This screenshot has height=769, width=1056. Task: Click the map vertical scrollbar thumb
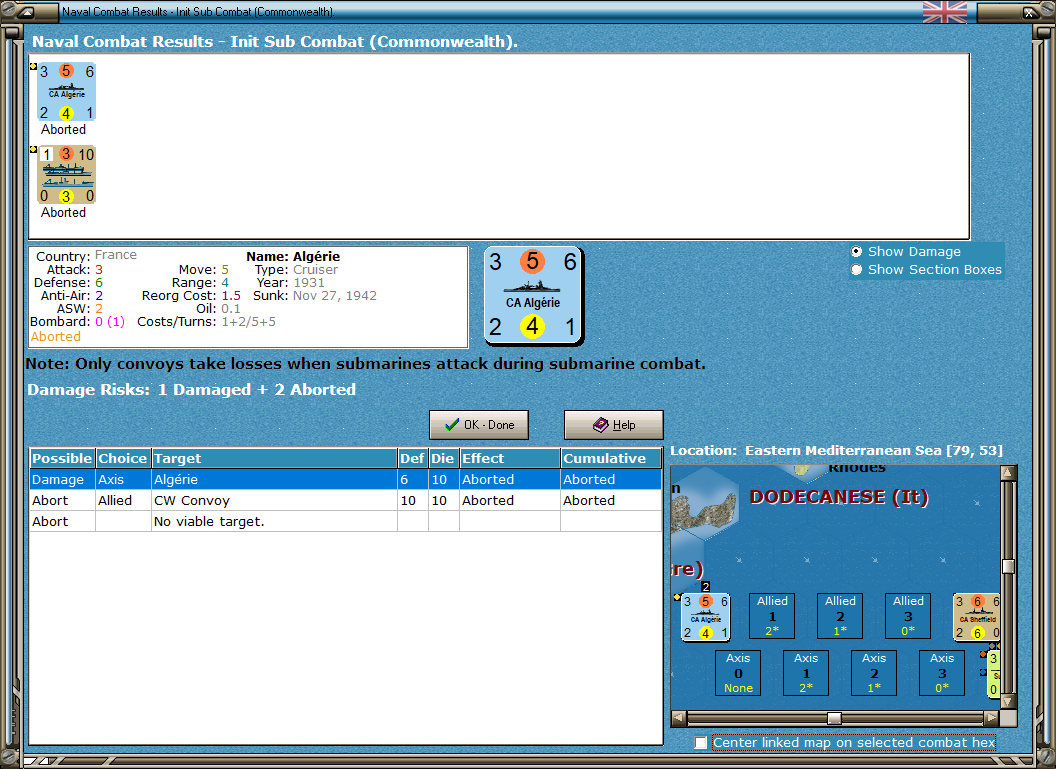point(1008,566)
